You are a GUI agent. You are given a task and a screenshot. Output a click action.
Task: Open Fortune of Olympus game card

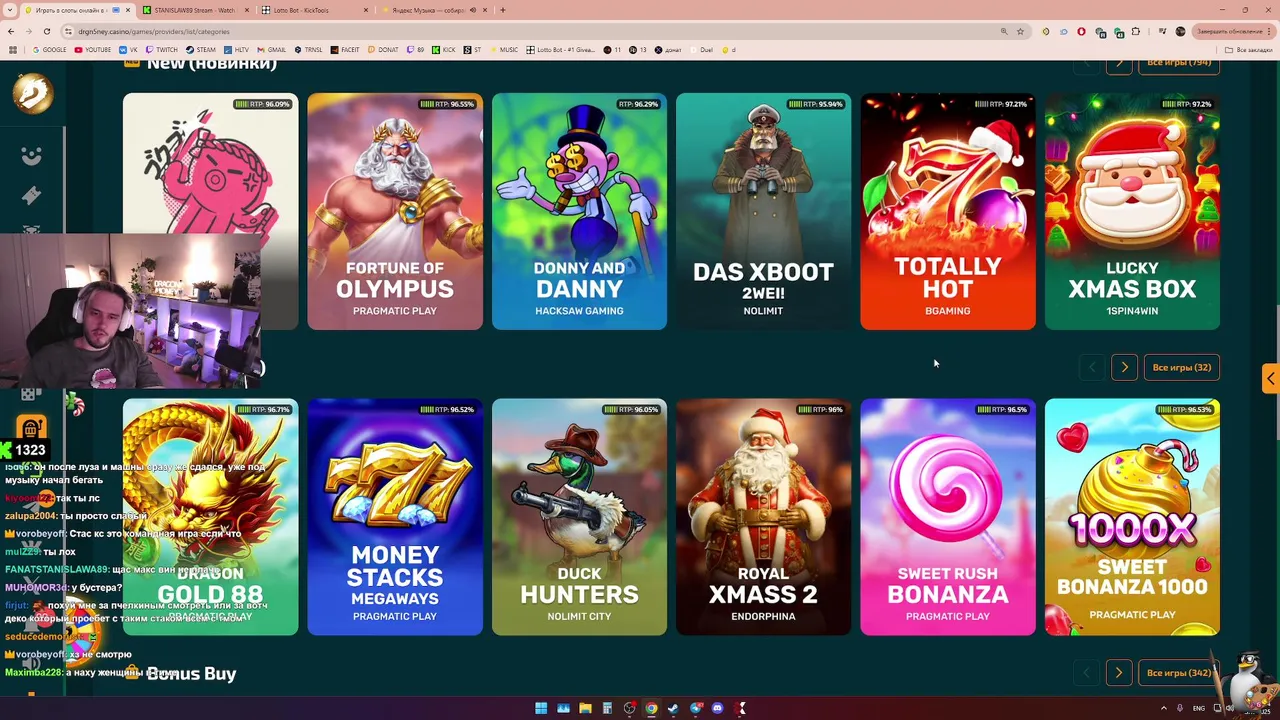point(395,211)
